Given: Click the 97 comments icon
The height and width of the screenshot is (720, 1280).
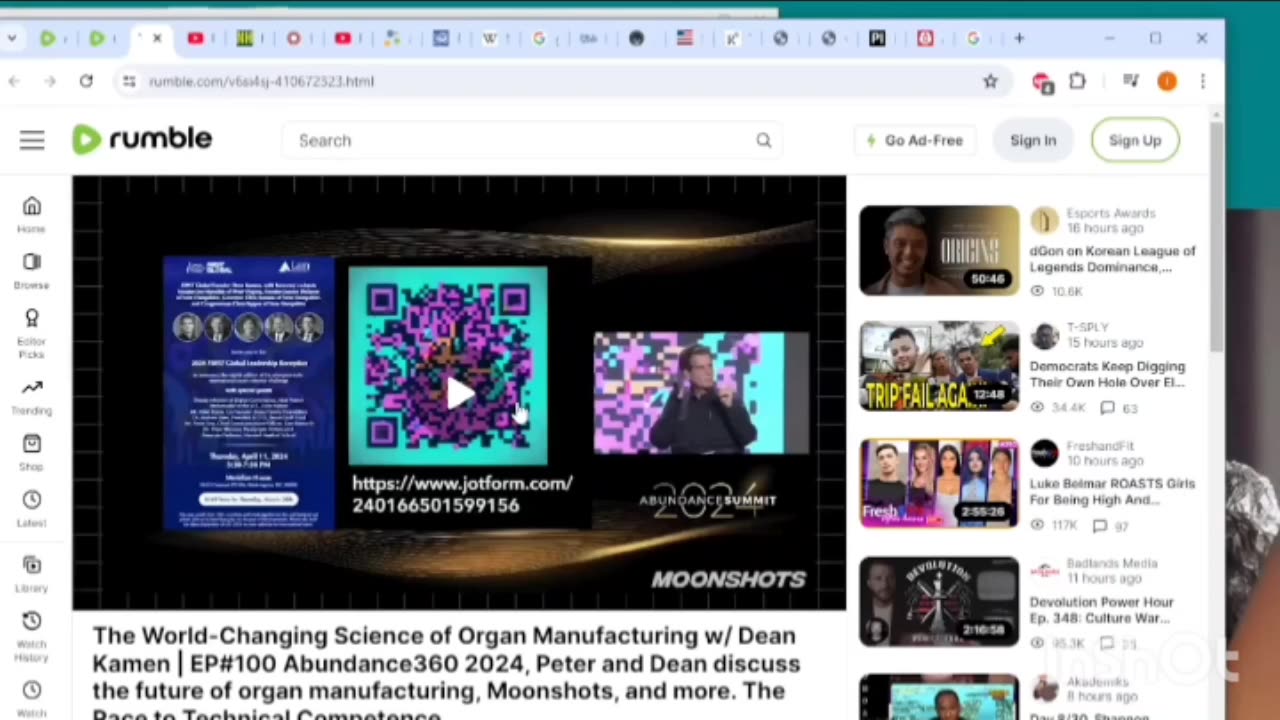Looking at the screenshot, I should pos(1100,525).
